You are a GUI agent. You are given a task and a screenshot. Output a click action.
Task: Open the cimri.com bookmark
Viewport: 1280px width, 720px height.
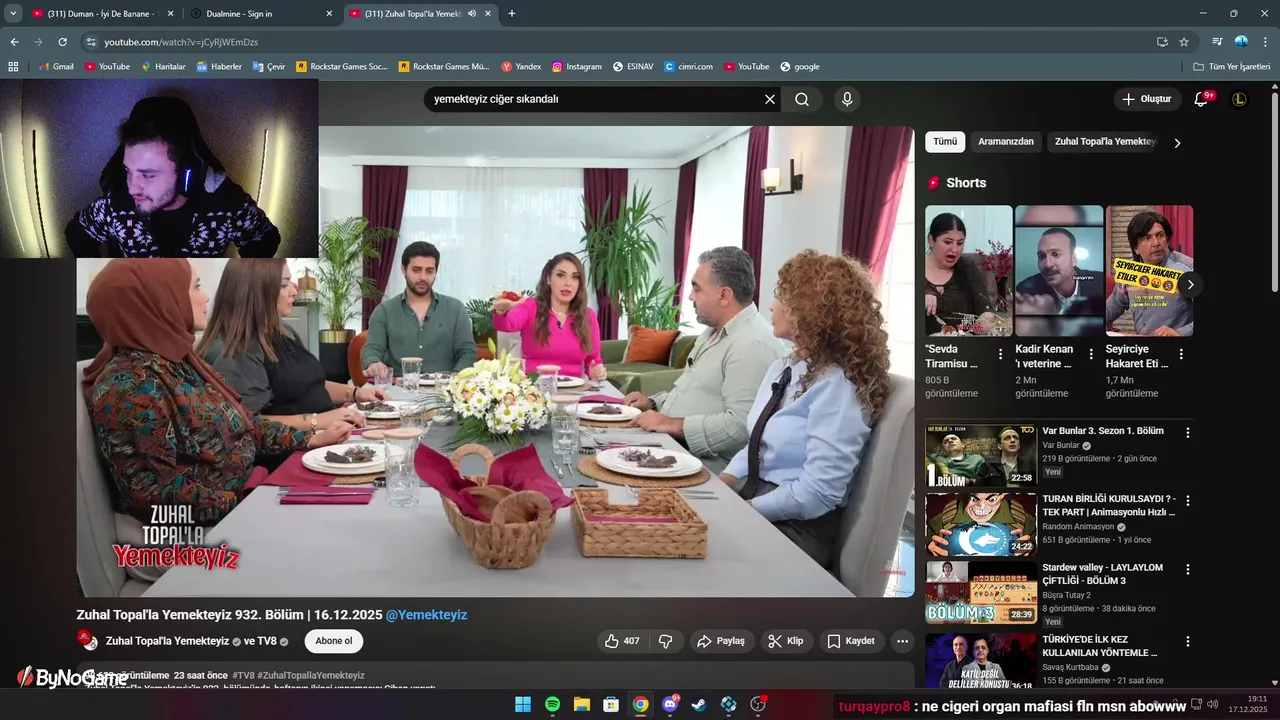point(688,67)
